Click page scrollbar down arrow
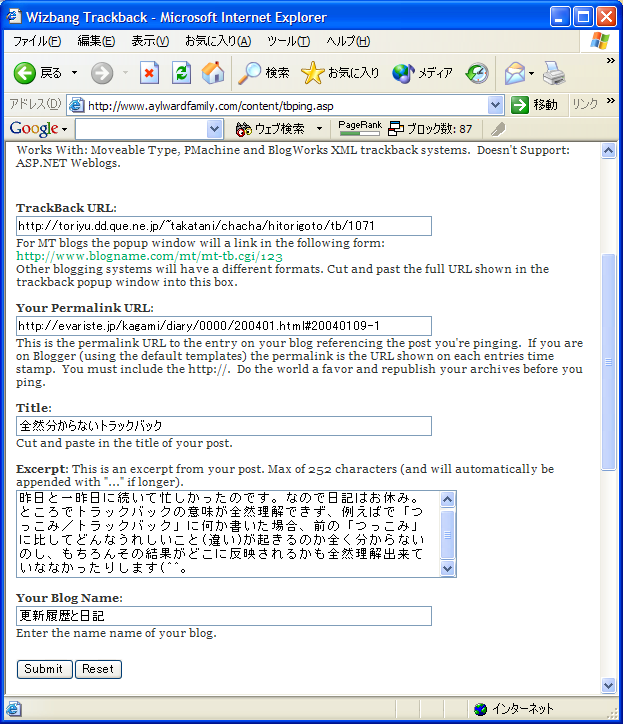This screenshot has width=623, height=724. [x=609, y=686]
